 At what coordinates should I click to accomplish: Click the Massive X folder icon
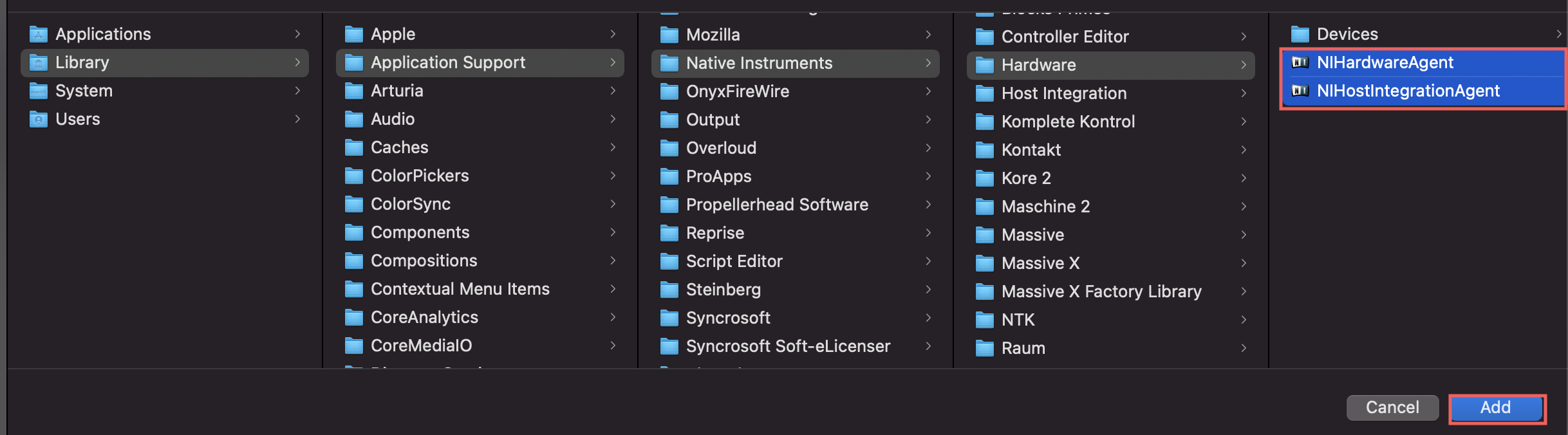click(x=985, y=263)
